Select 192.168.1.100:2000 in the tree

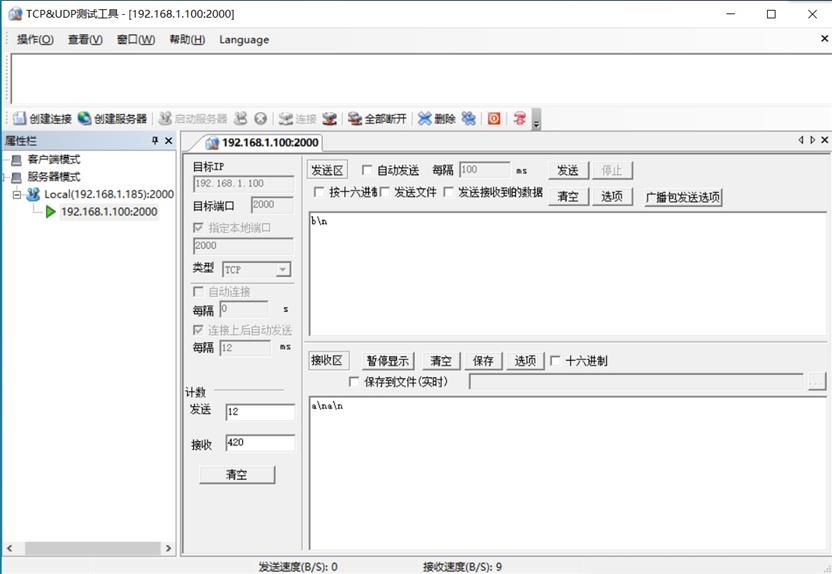[109, 212]
